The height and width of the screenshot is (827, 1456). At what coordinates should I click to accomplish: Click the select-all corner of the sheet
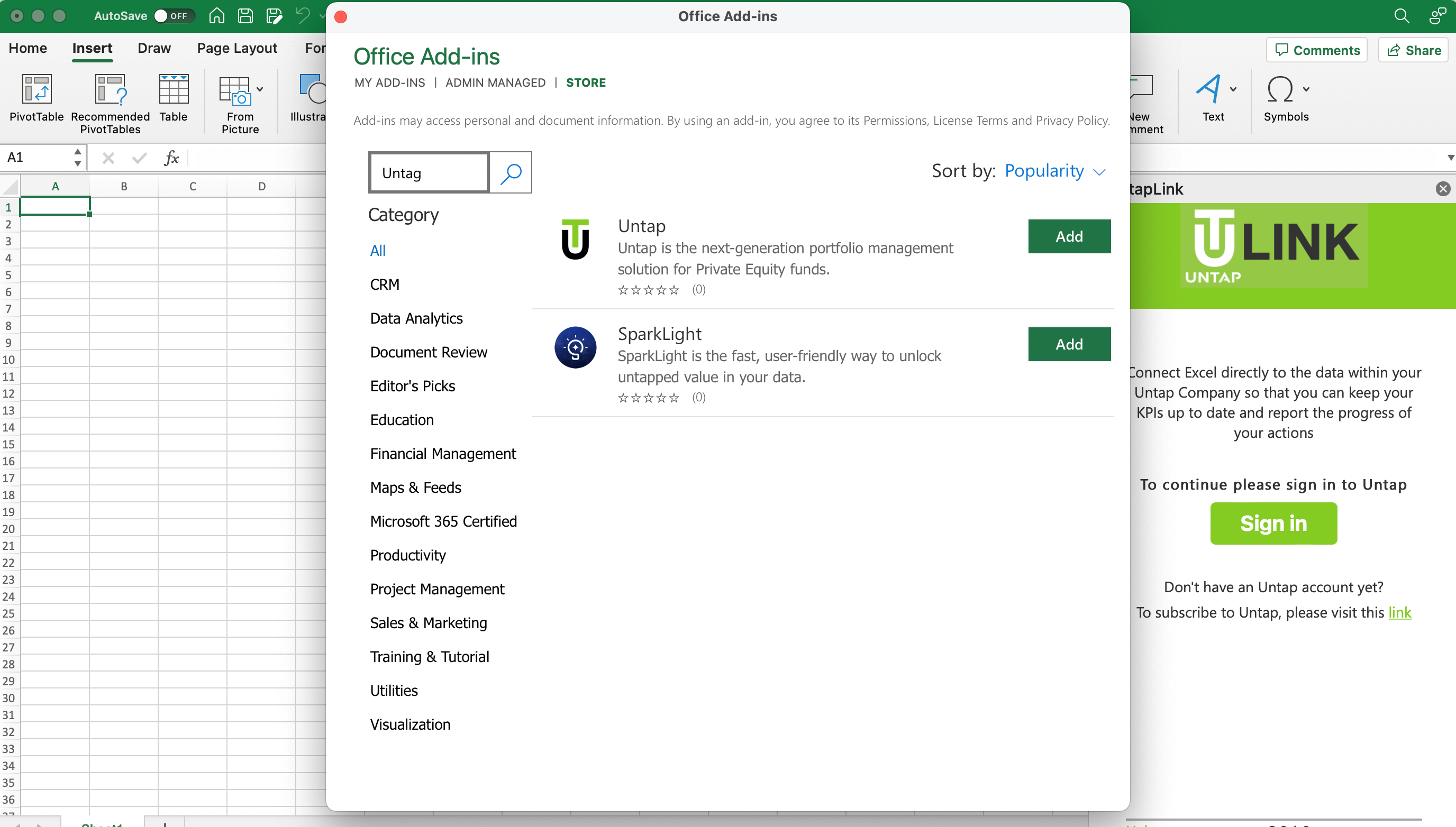(x=10, y=186)
